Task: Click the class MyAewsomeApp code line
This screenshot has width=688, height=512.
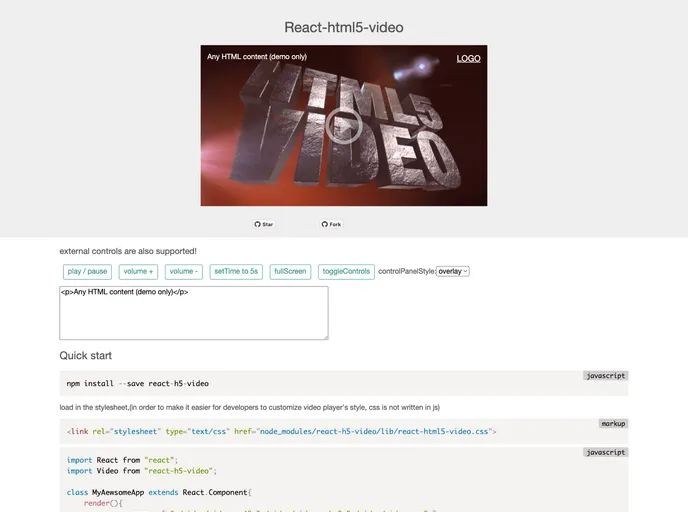Action: (x=159, y=492)
